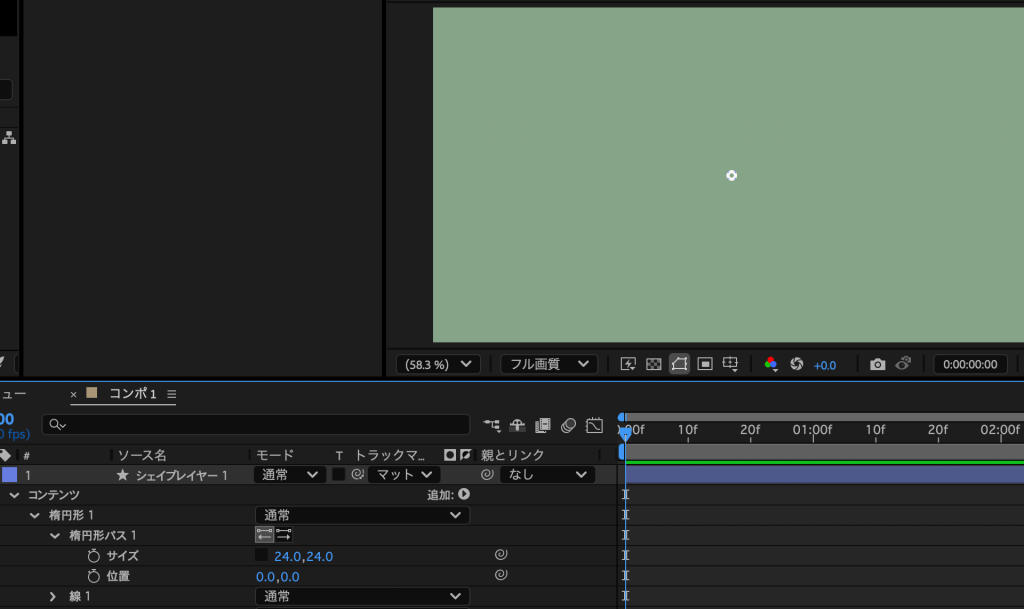Open the コンポ 1 panel menu
The image size is (1024, 609).
tap(171, 394)
